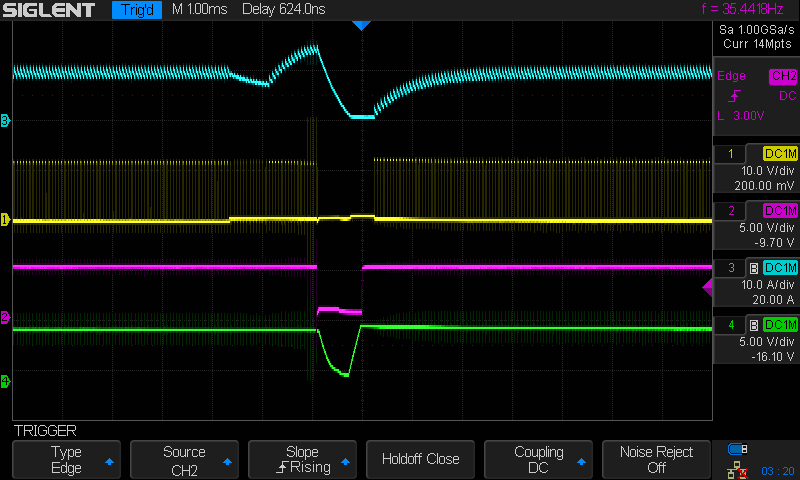Open channel 1 tab labeled 1
The height and width of the screenshot is (480, 800).
(731, 154)
